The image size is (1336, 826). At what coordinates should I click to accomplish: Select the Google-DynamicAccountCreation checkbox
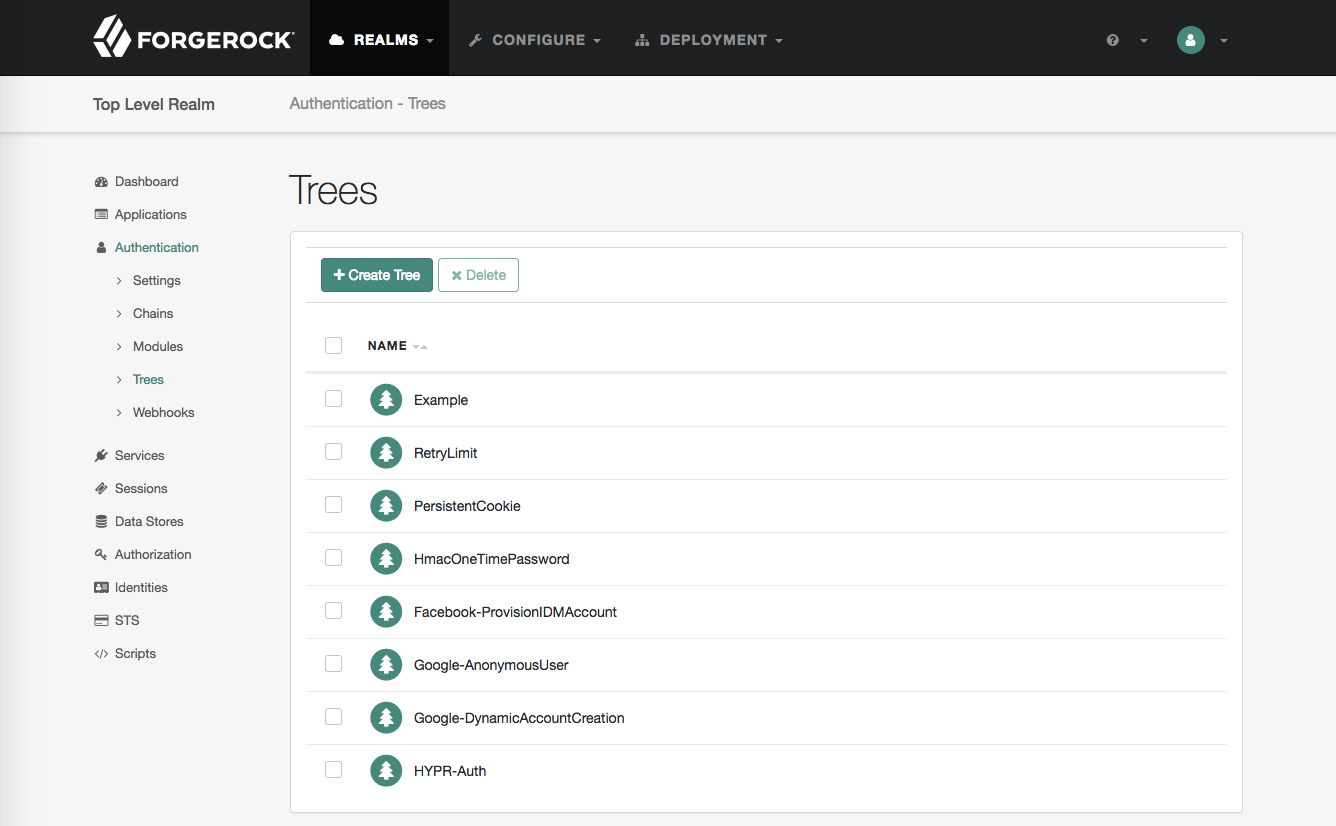point(334,717)
